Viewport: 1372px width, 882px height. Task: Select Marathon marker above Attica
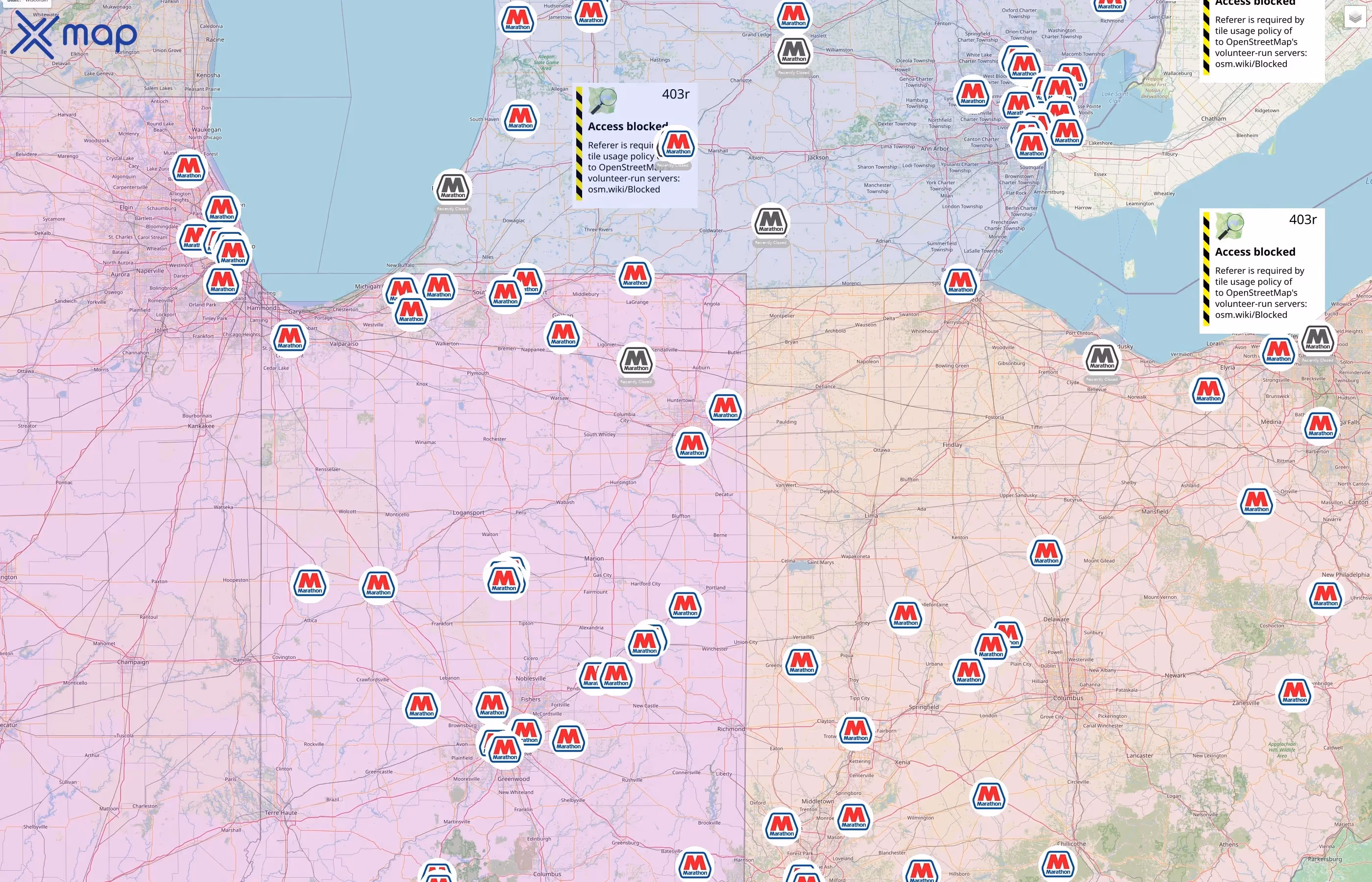[x=310, y=584]
